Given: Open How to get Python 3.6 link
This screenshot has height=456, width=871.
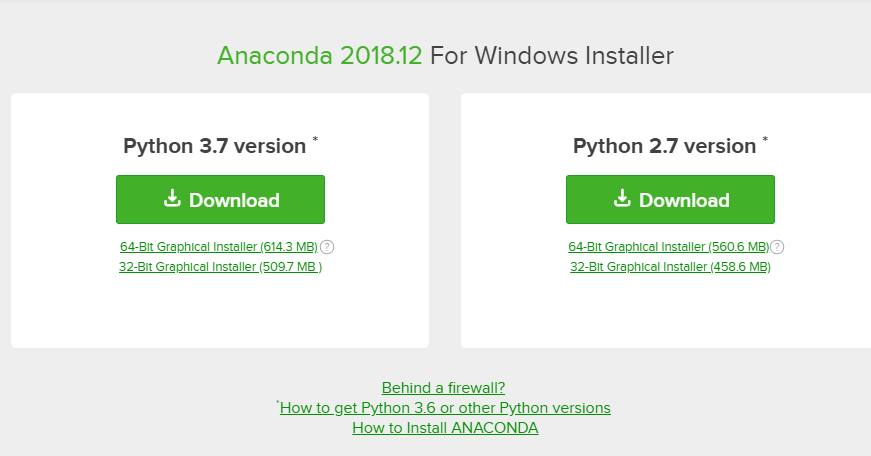Looking at the screenshot, I should [445, 408].
